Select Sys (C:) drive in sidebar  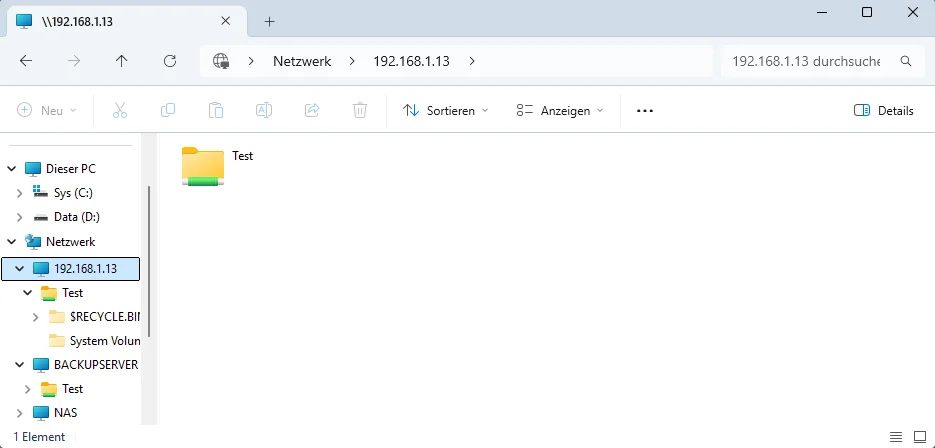click(x=73, y=193)
